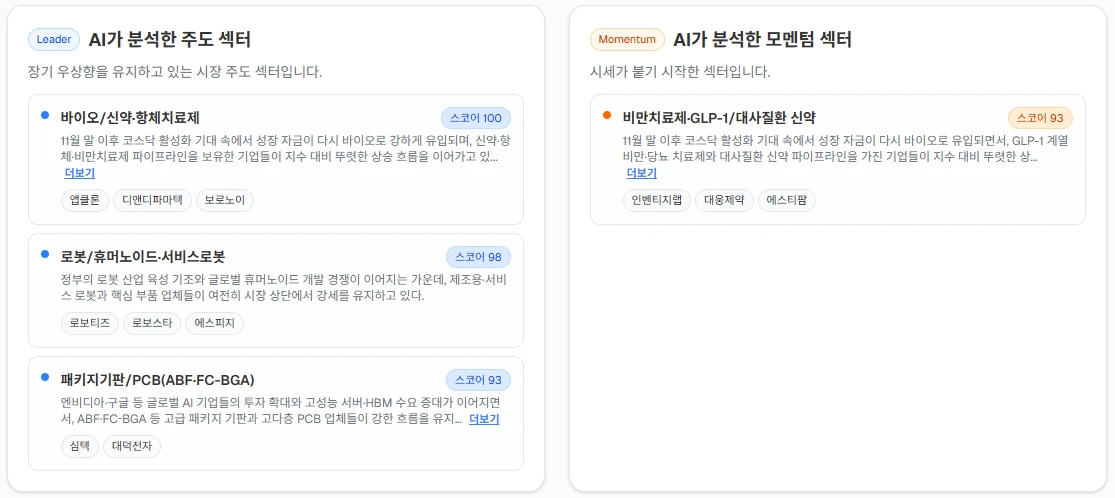Select the 스코어 98 badge
Image resolution: width=1115 pixels, height=498 pixels.
[x=478, y=257]
